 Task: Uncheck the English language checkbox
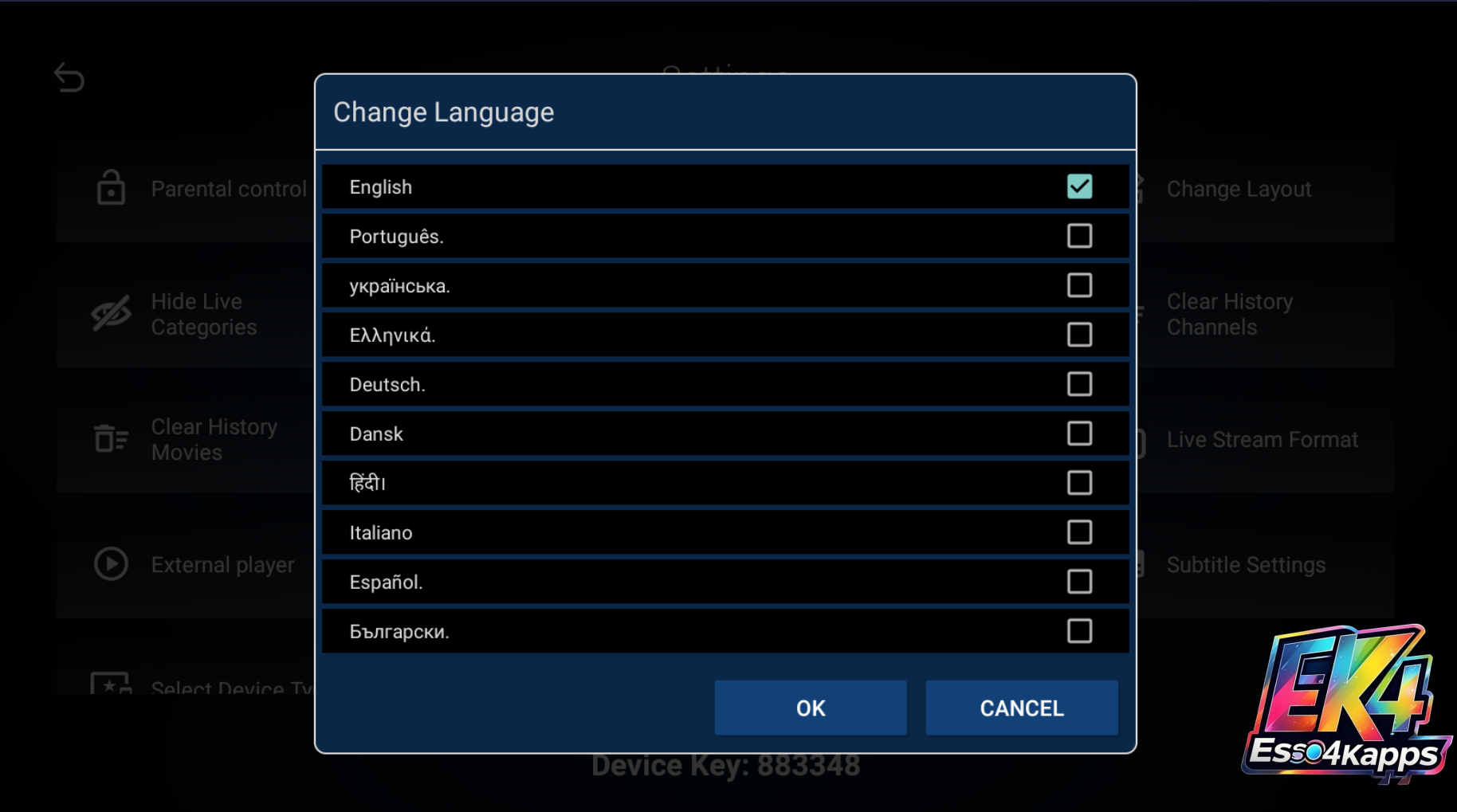pyautogui.click(x=1079, y=186)
